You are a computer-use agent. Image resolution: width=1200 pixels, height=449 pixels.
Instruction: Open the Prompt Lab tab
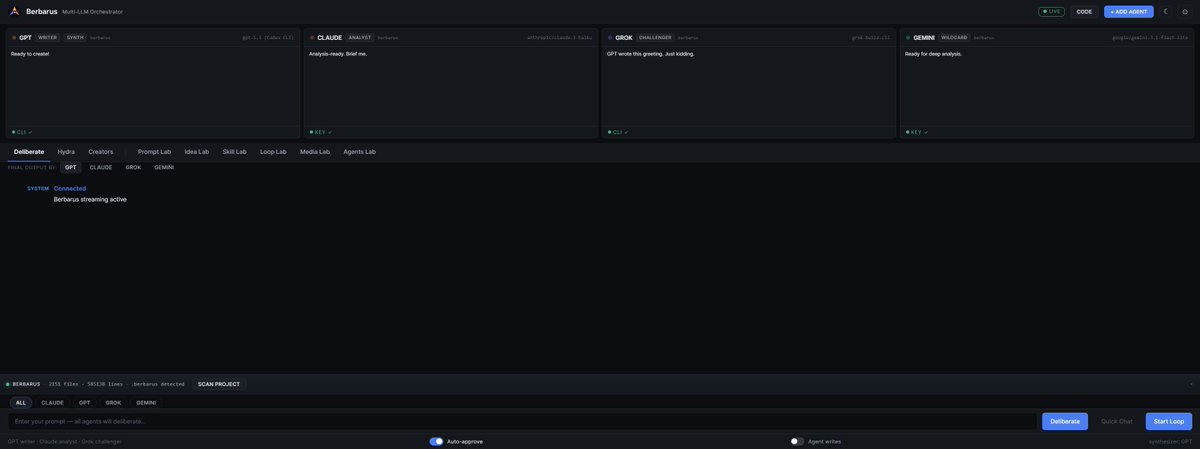point(154,151)
